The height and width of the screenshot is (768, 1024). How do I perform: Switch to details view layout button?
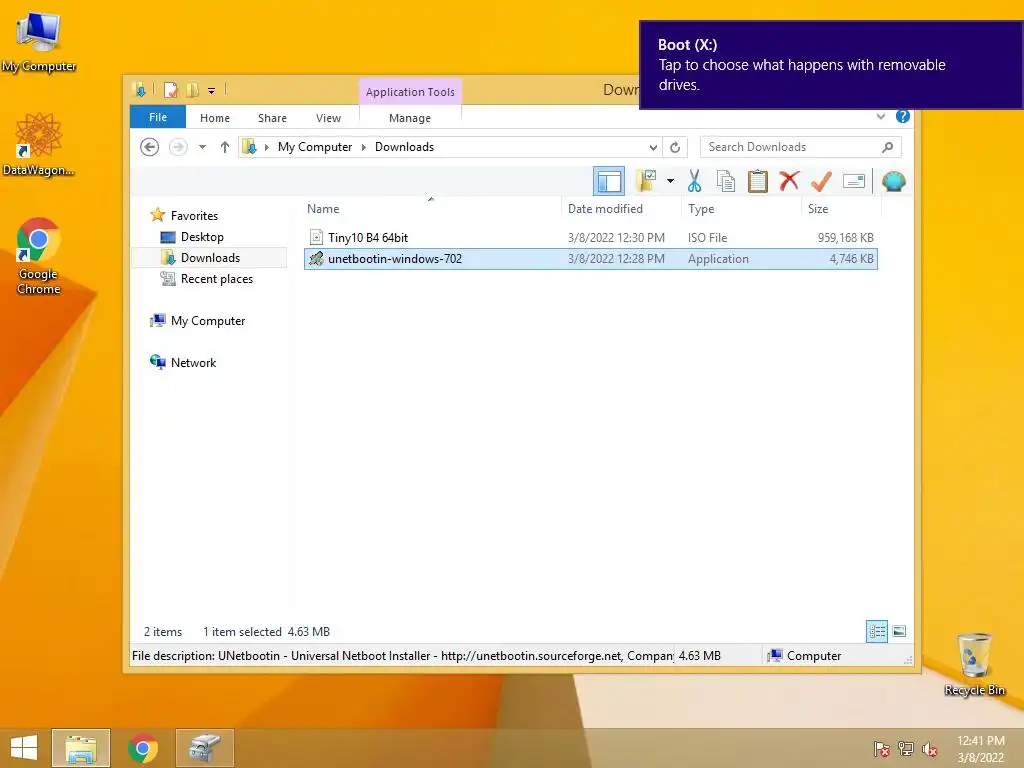[x=877, y=631]
